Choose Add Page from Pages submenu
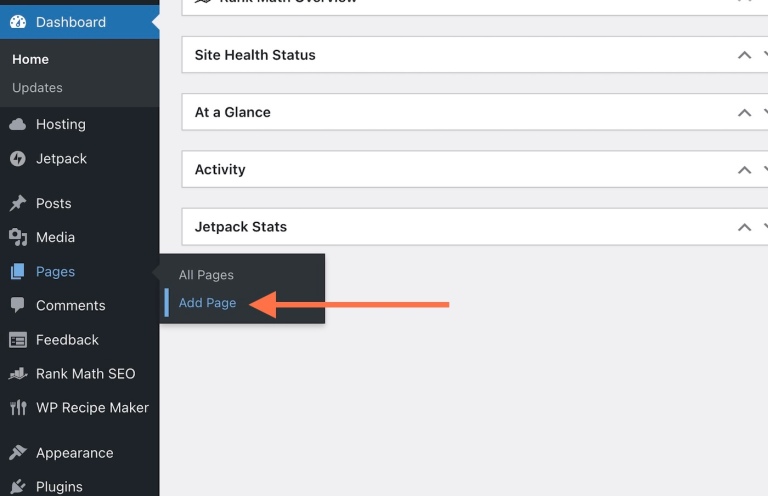 [x=207, y=303]
